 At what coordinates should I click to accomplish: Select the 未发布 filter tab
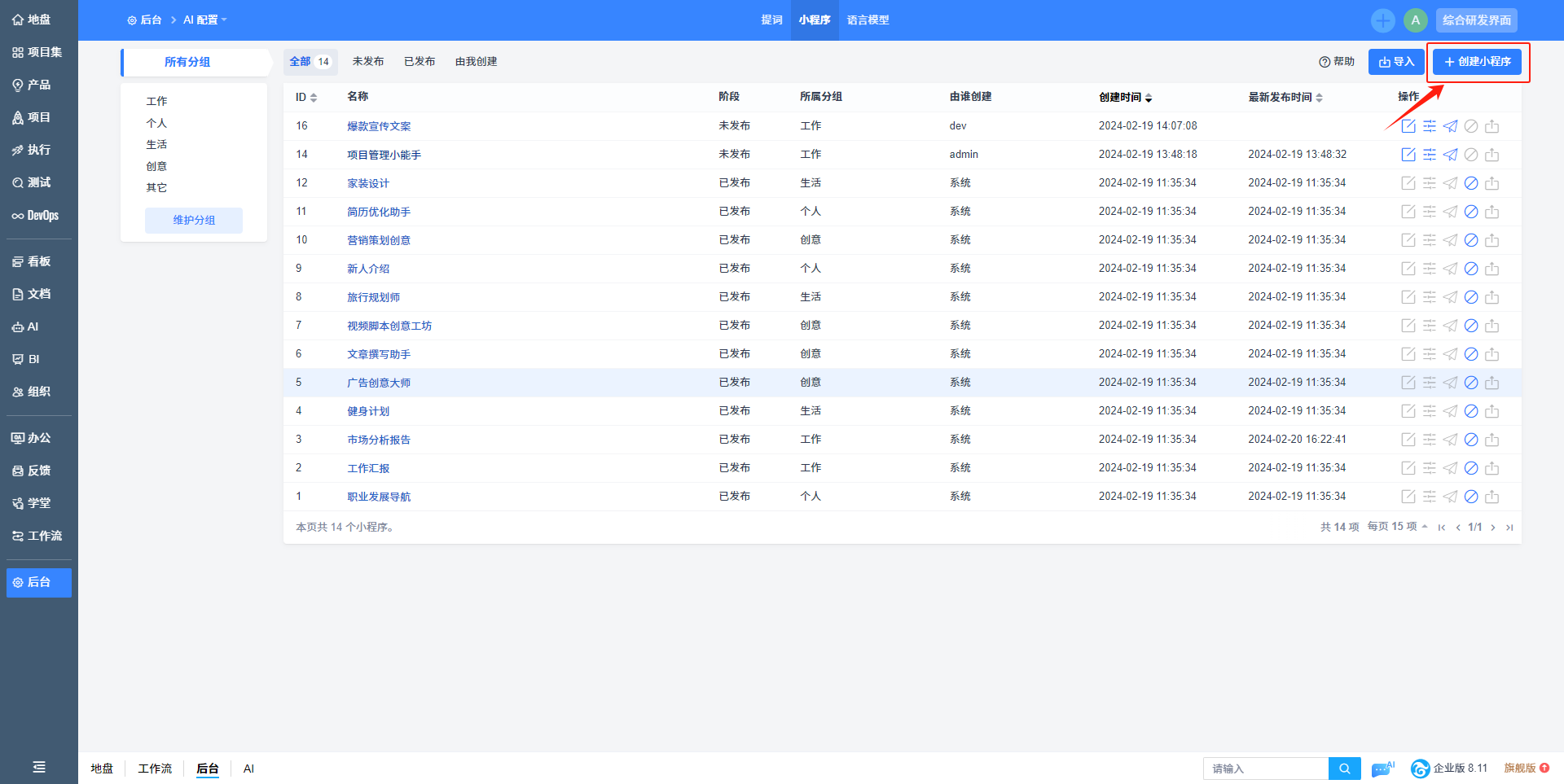368,62
